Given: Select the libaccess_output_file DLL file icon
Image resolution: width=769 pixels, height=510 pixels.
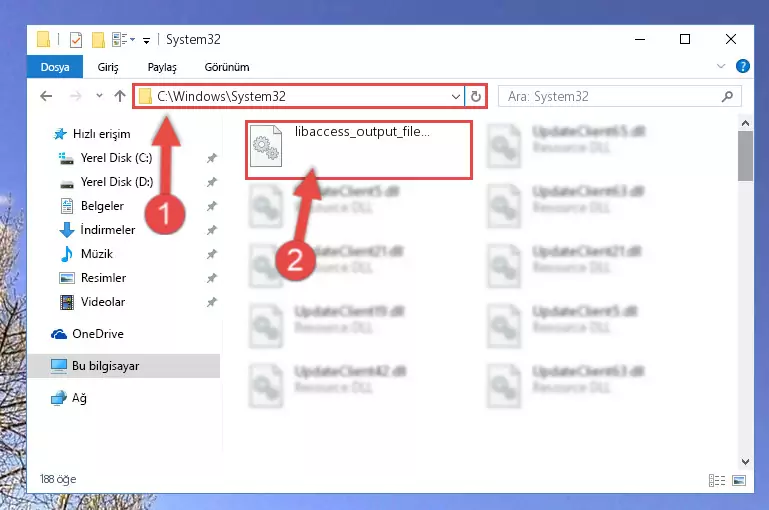Looking at the screenshot, I should pyautogui.click(x=266, y=146).
